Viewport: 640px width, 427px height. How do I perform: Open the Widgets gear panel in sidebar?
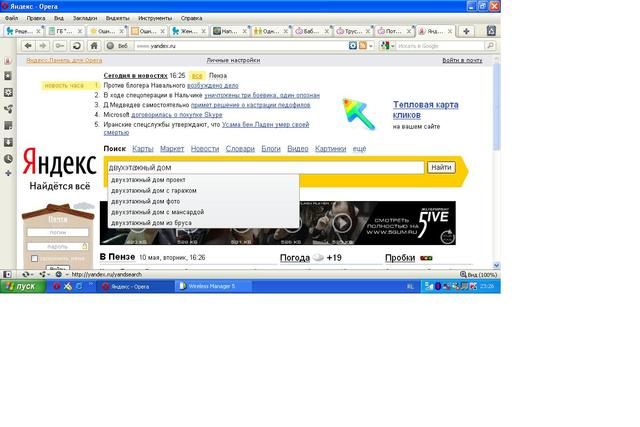[8, 93]
